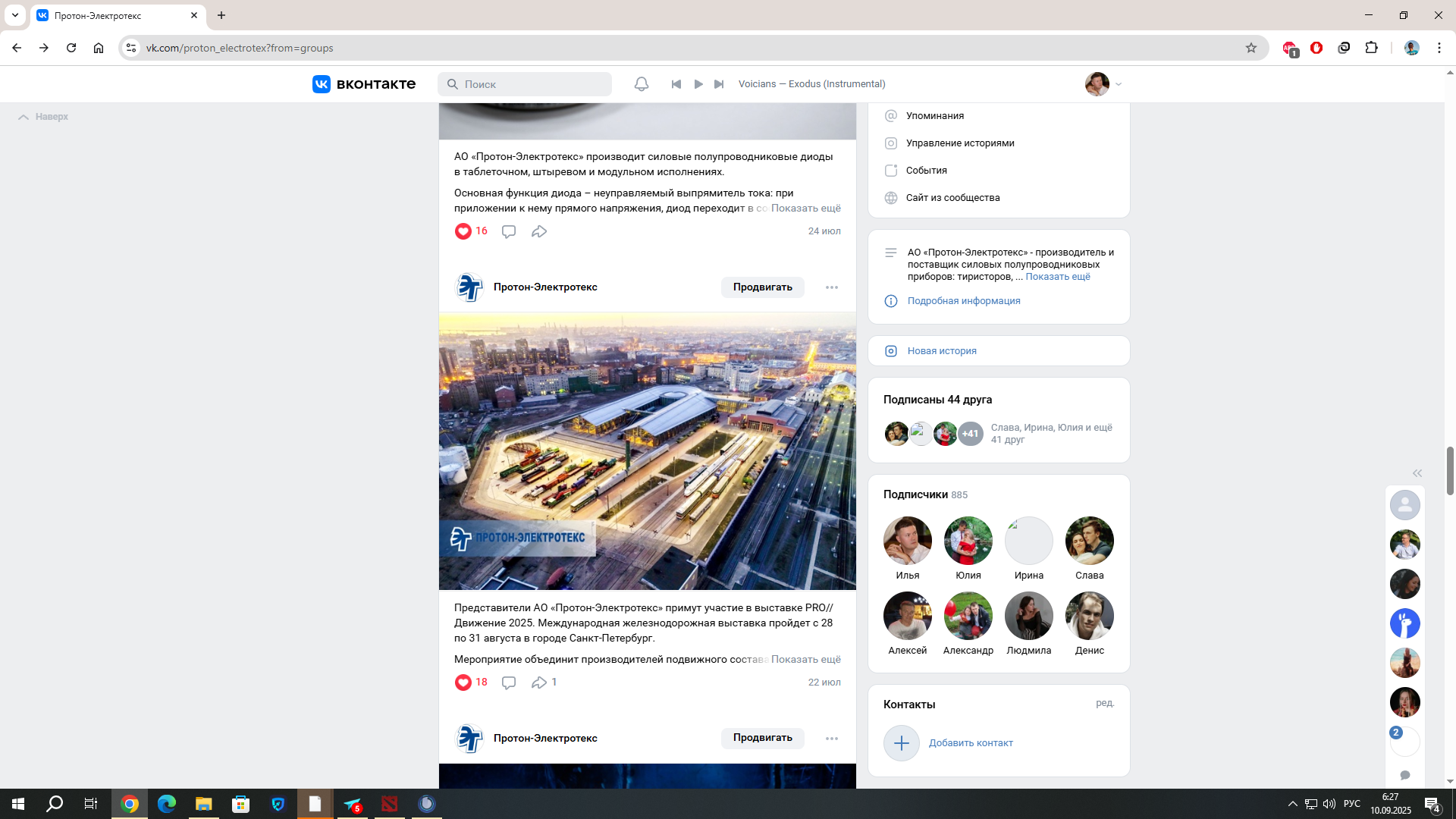Open Dota 2 from Windows taskbar
This screenshot has width=1456, height=819.
coord(390,804)
